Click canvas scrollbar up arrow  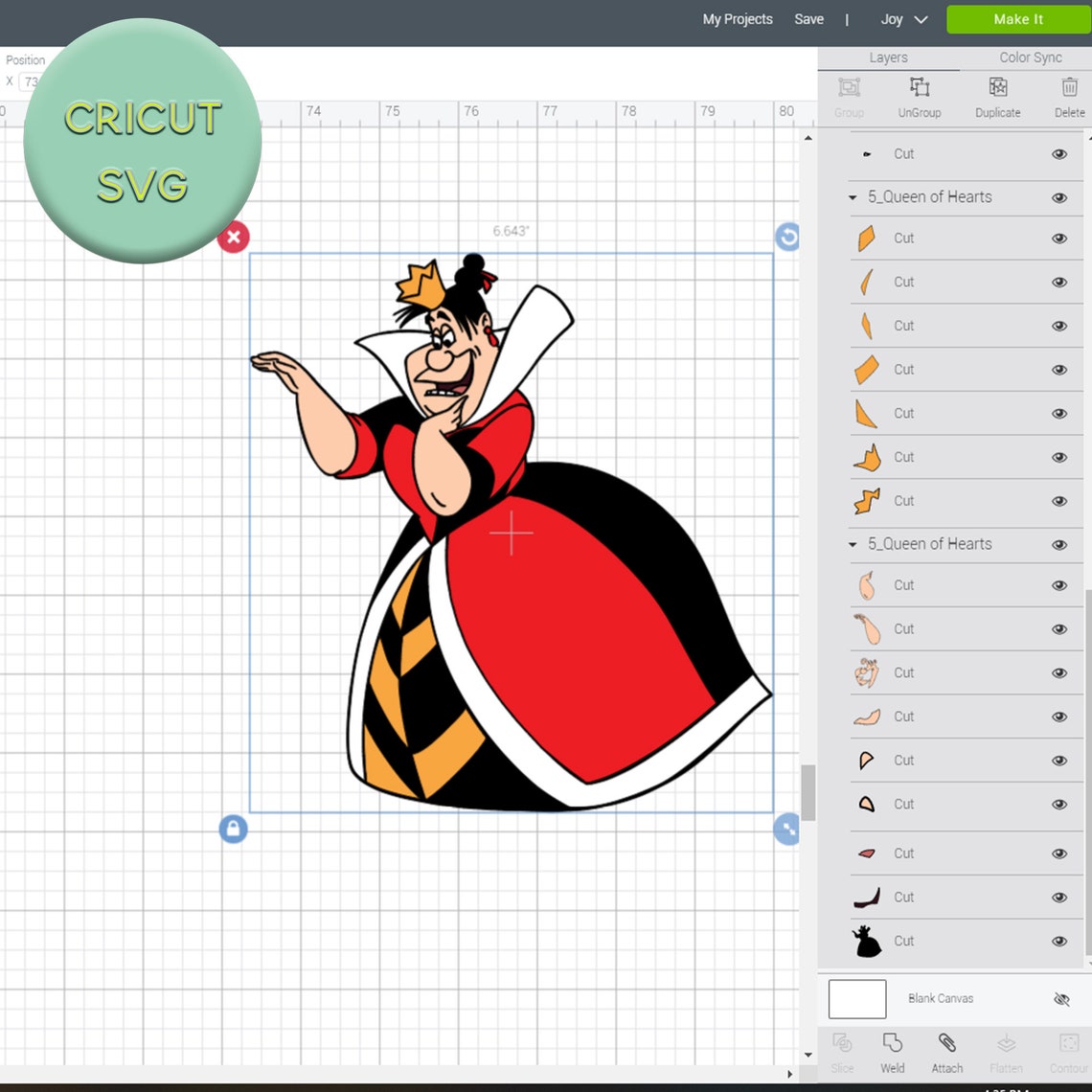[808, 139]
